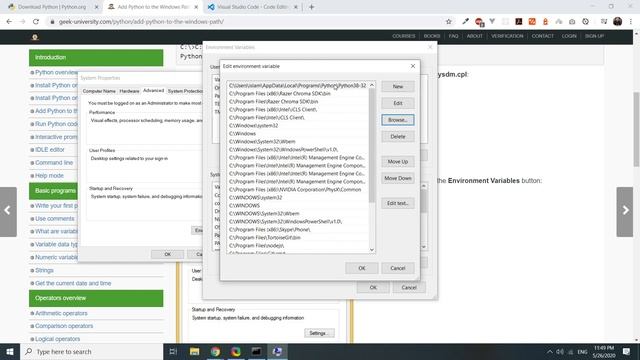Open Google Chrome from the taskbar

coord(215,351)
